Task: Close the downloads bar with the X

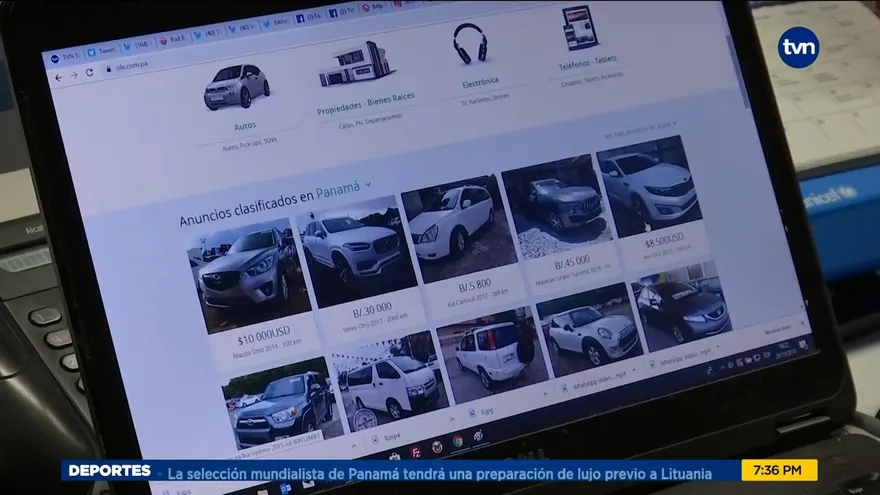Action: pos(803,323)
